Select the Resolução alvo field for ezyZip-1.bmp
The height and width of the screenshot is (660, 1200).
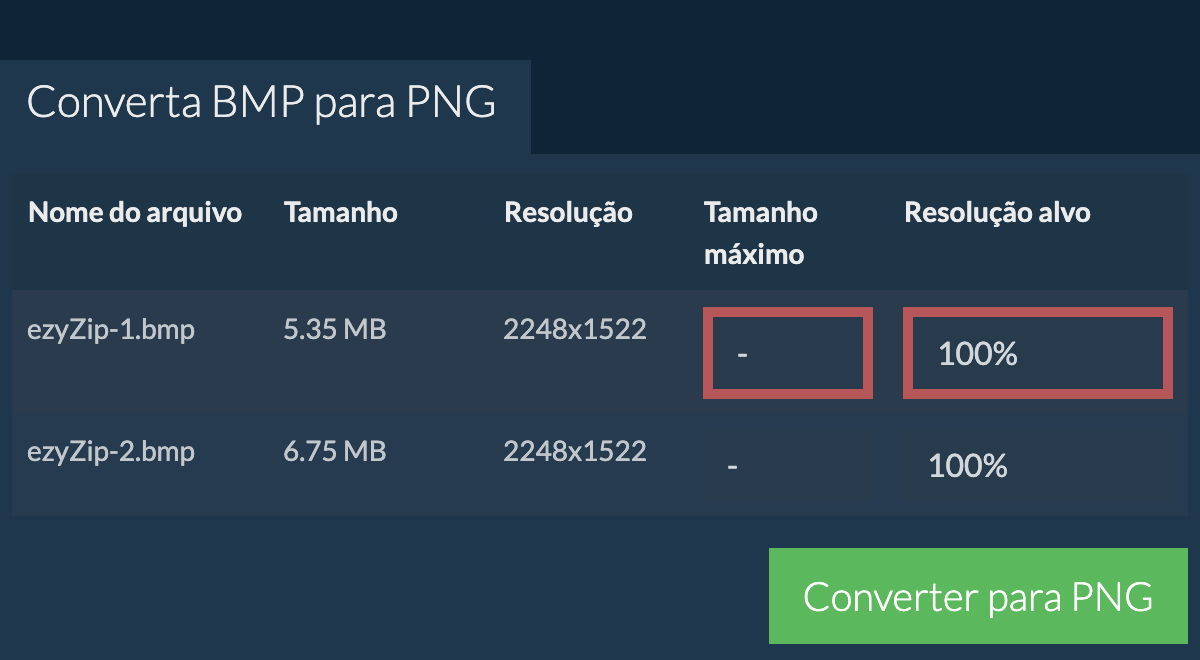point(1037,352)
